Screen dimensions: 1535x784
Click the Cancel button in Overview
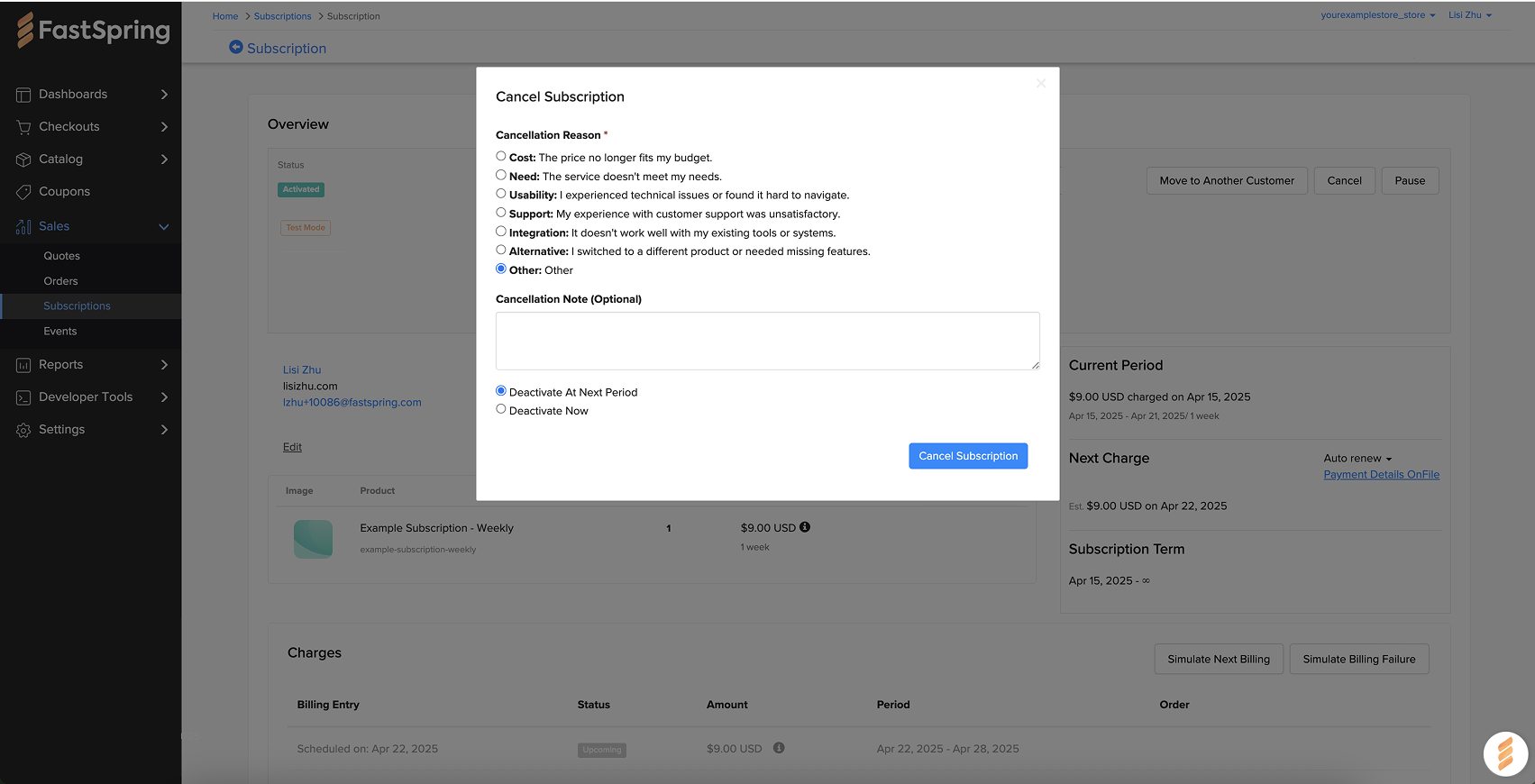click(x=1344, y=181)
